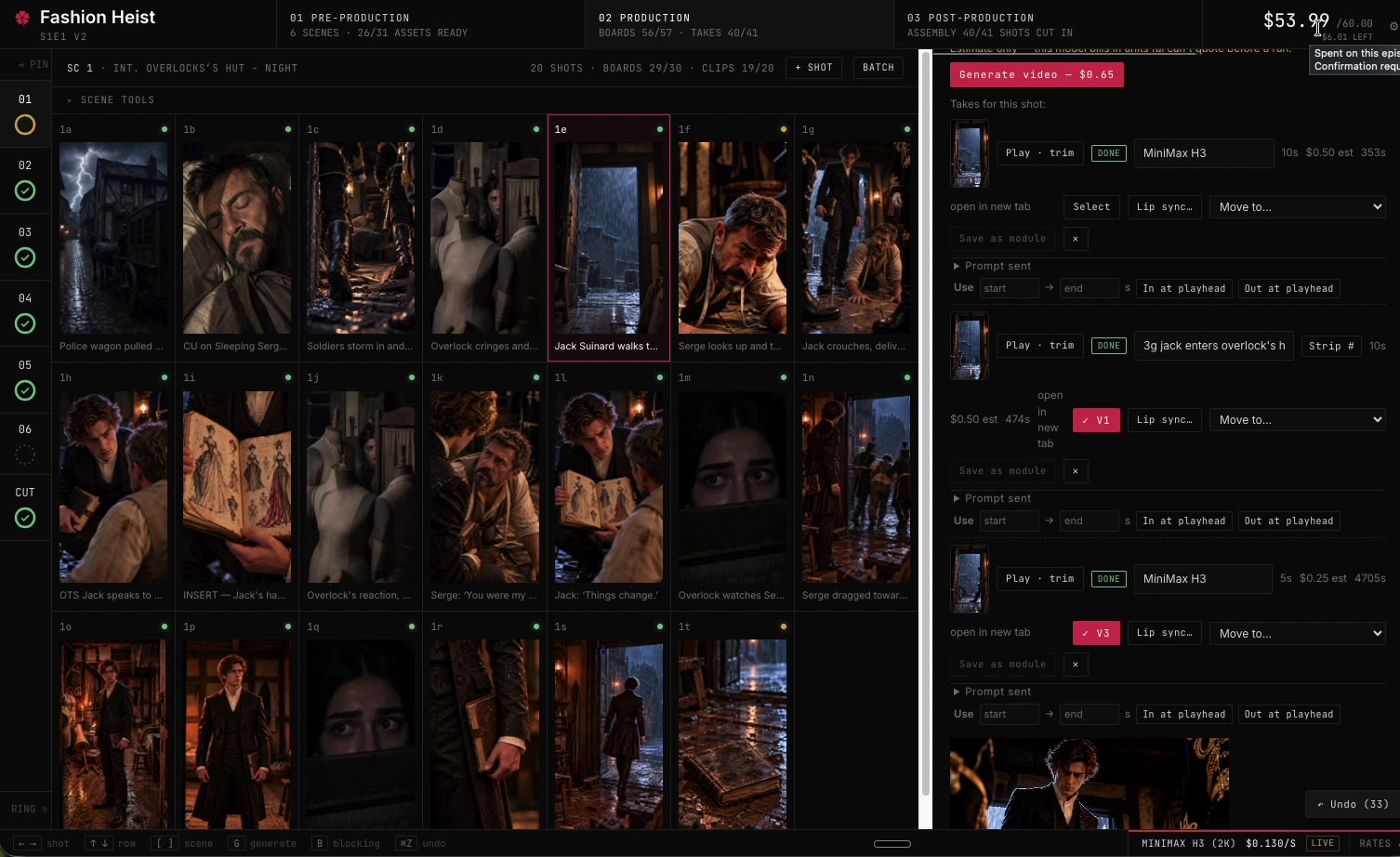
Task: Open the V1 take's Move to dropdown
Action: (x=1297, y=420)
